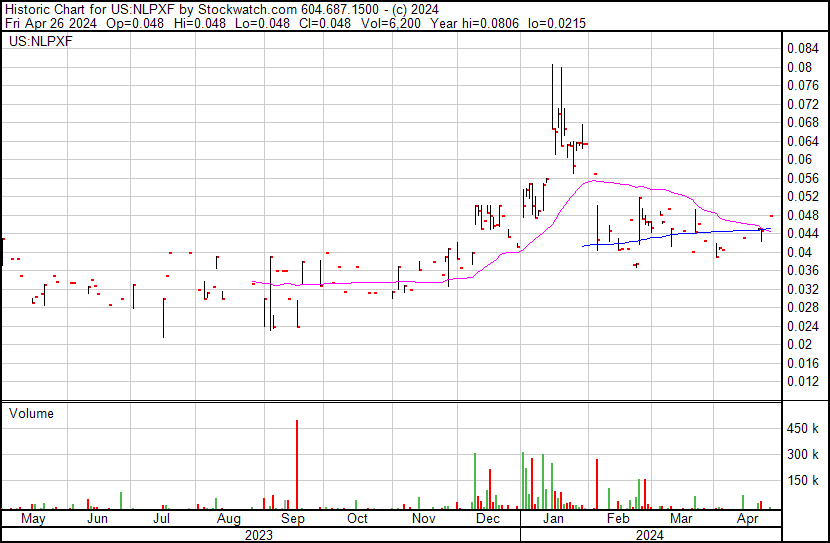830x543 pixels.
Task: Click the 0.012 price axis label
Action: tap(803, 382)
